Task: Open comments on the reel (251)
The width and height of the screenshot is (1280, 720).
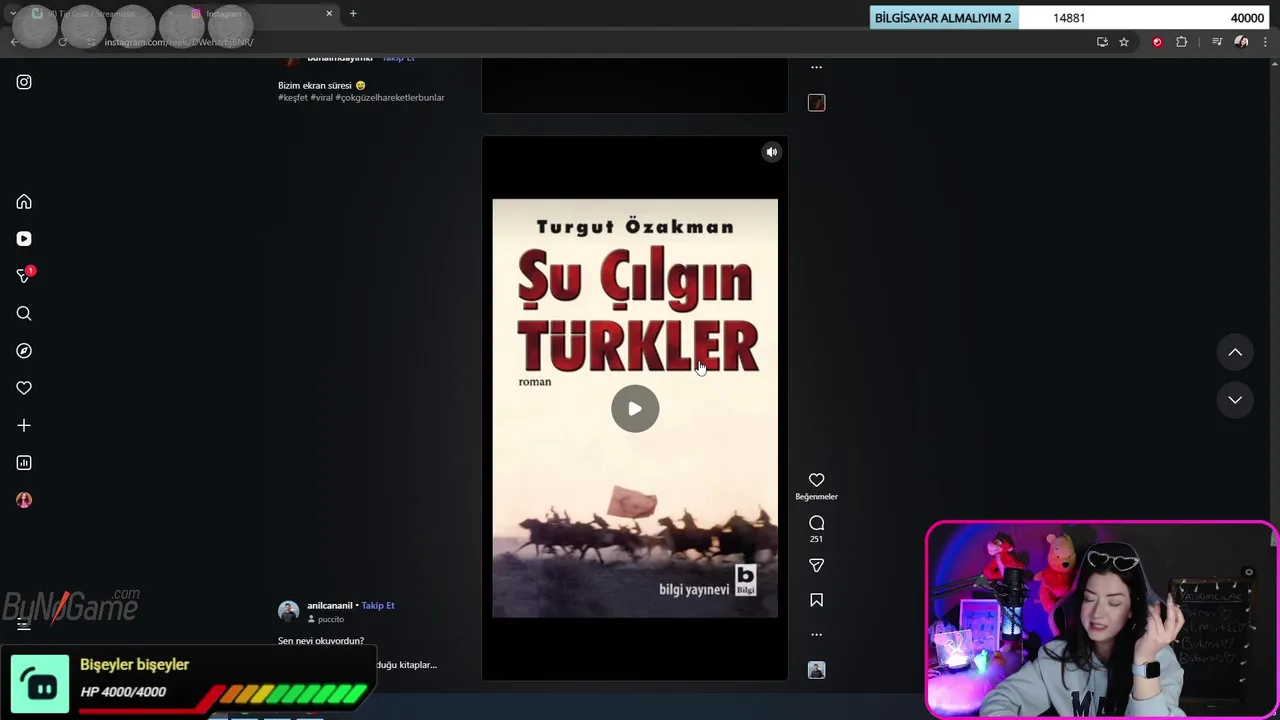Action: 816,523
